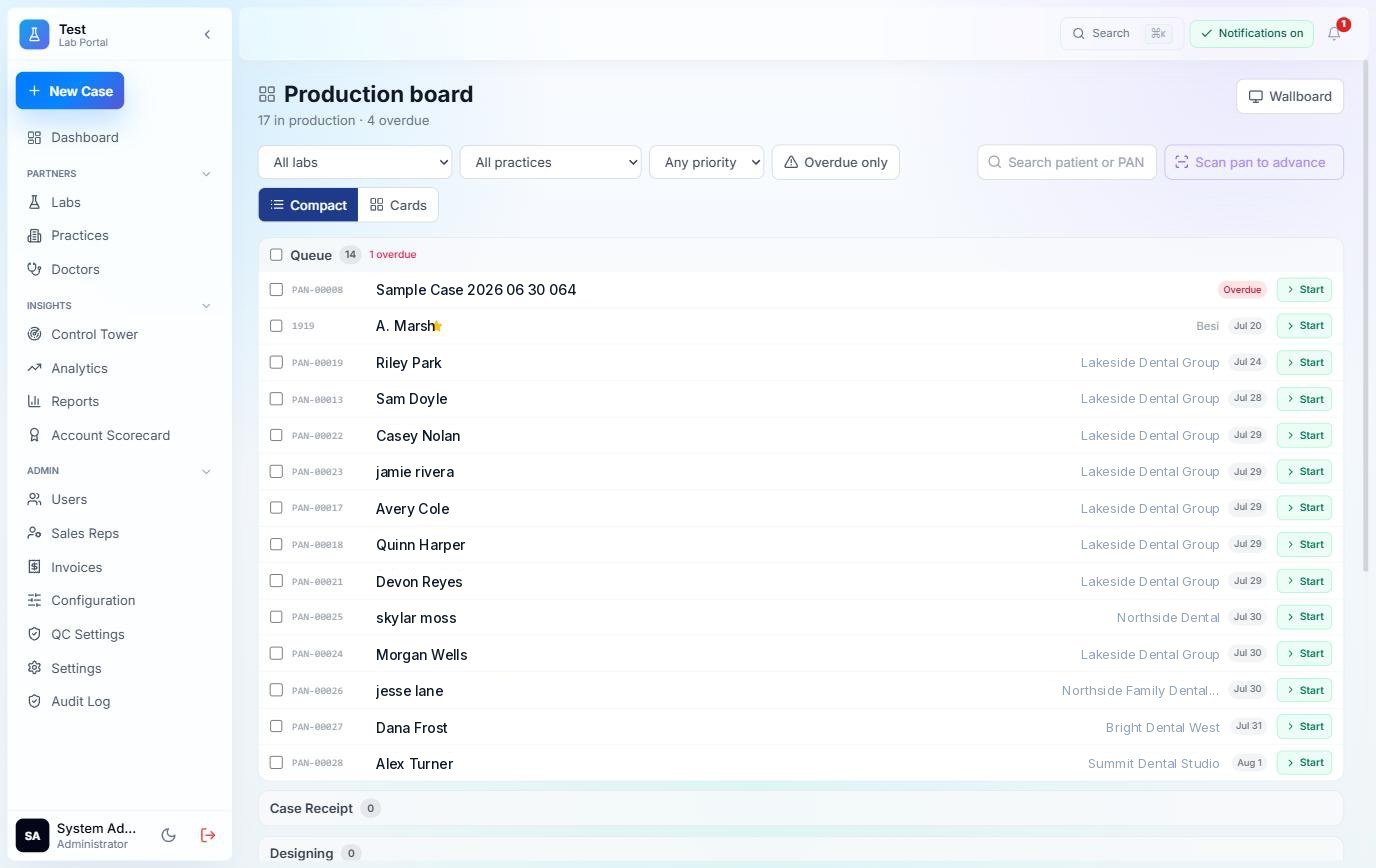Click the Dashboard grid icon in sidebar
The height and width of the screenshot is (868, 1376).
34,137
